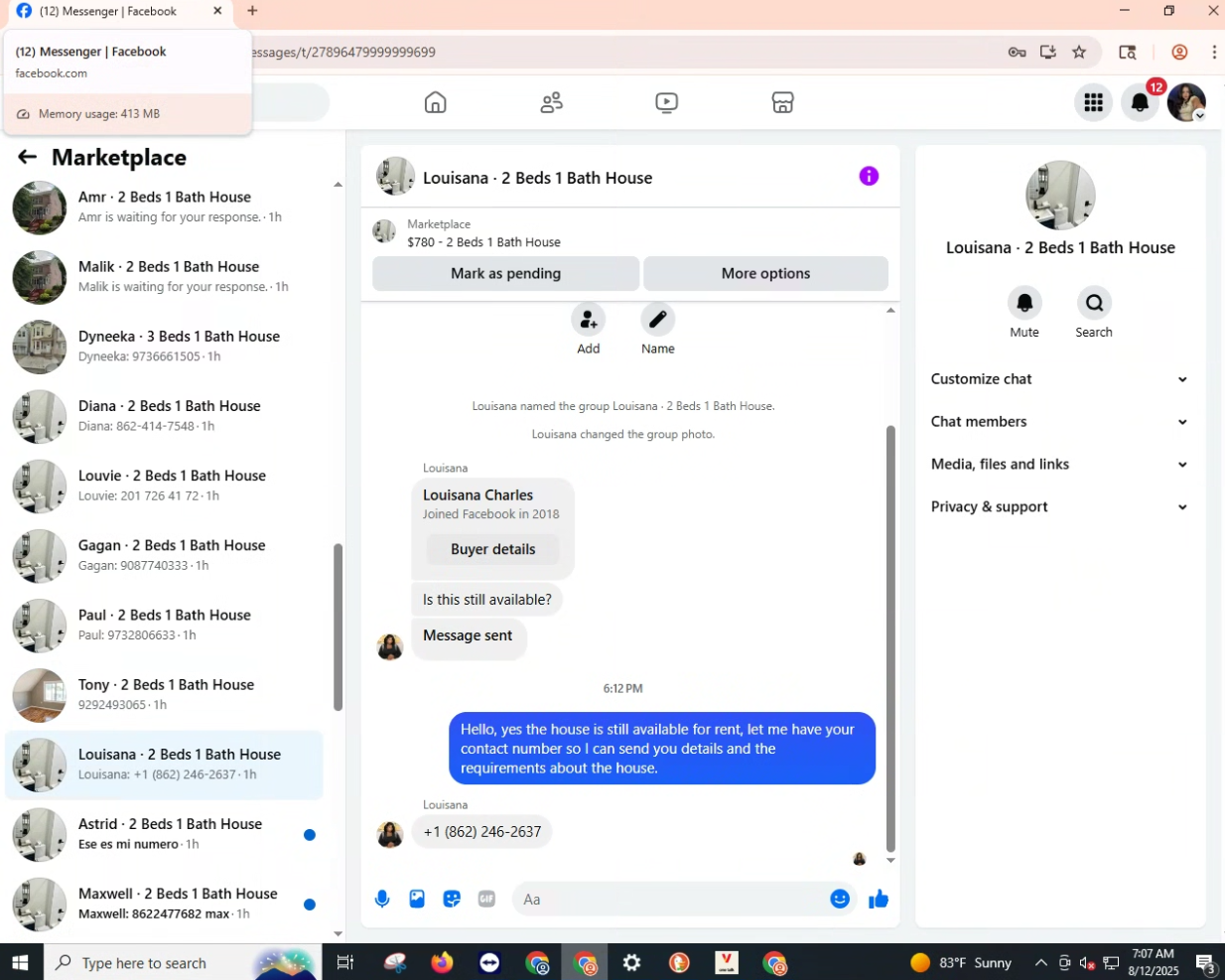1225x980 pixels.
Task: Click the 'Is this still available?' message
Action: pyautogui.click(x=487, y=600)
